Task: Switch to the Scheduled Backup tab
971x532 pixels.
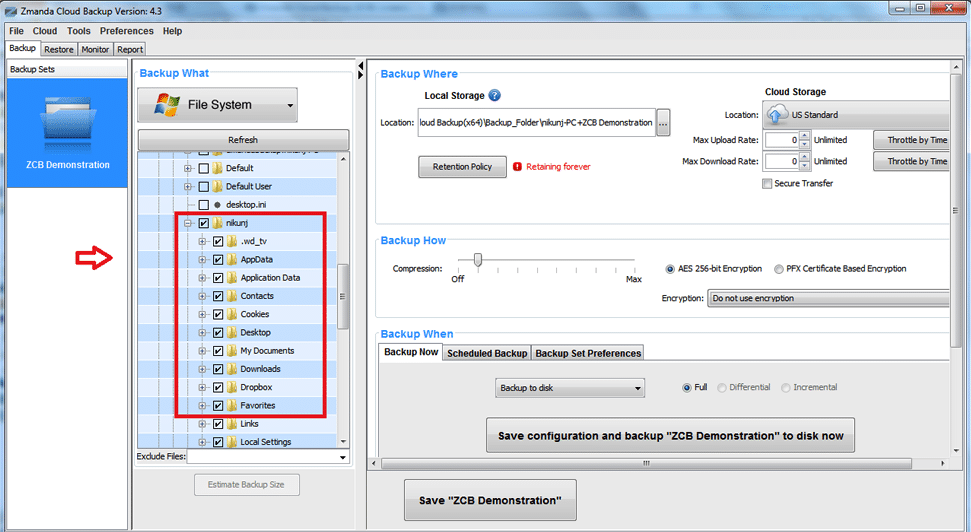Action: point(487,353)
